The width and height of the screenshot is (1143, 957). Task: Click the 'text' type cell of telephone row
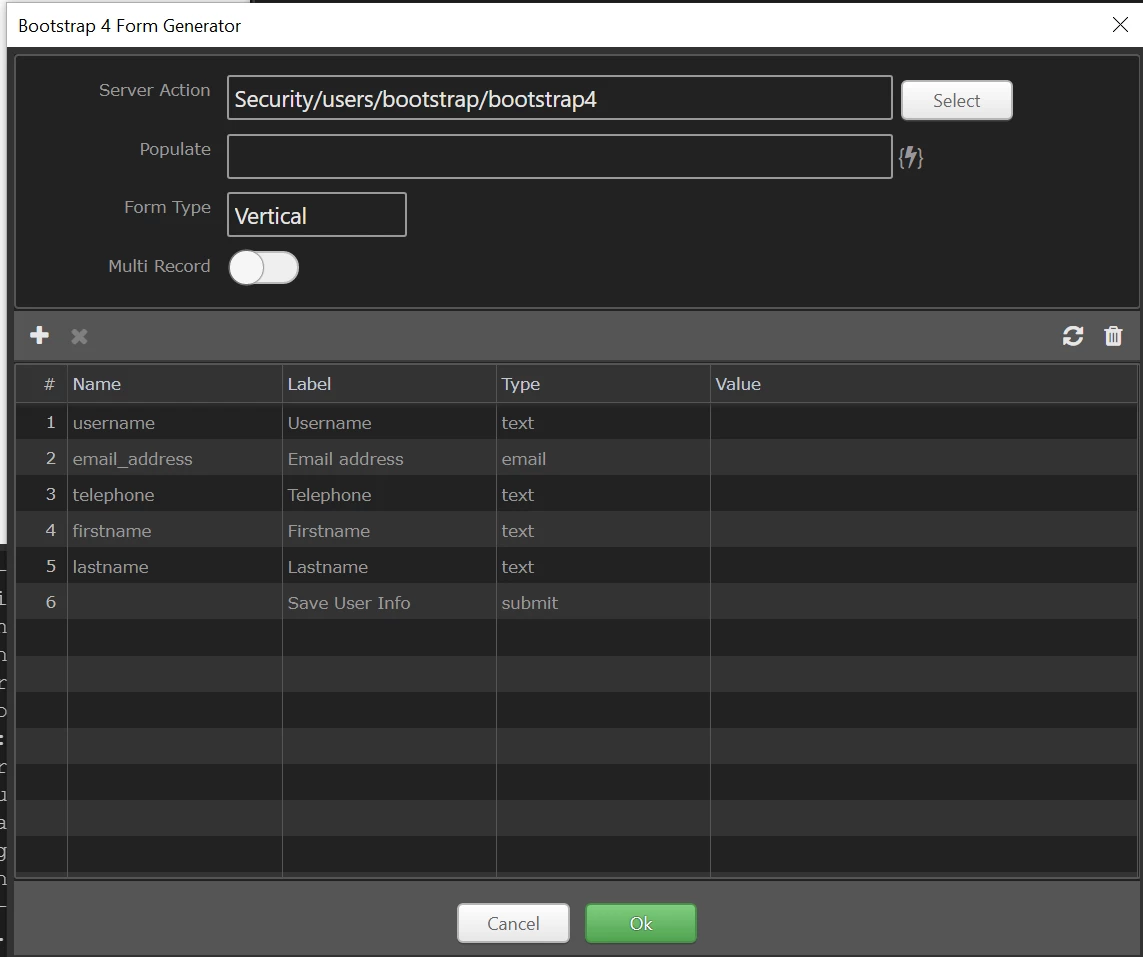[x=603, y=494]
